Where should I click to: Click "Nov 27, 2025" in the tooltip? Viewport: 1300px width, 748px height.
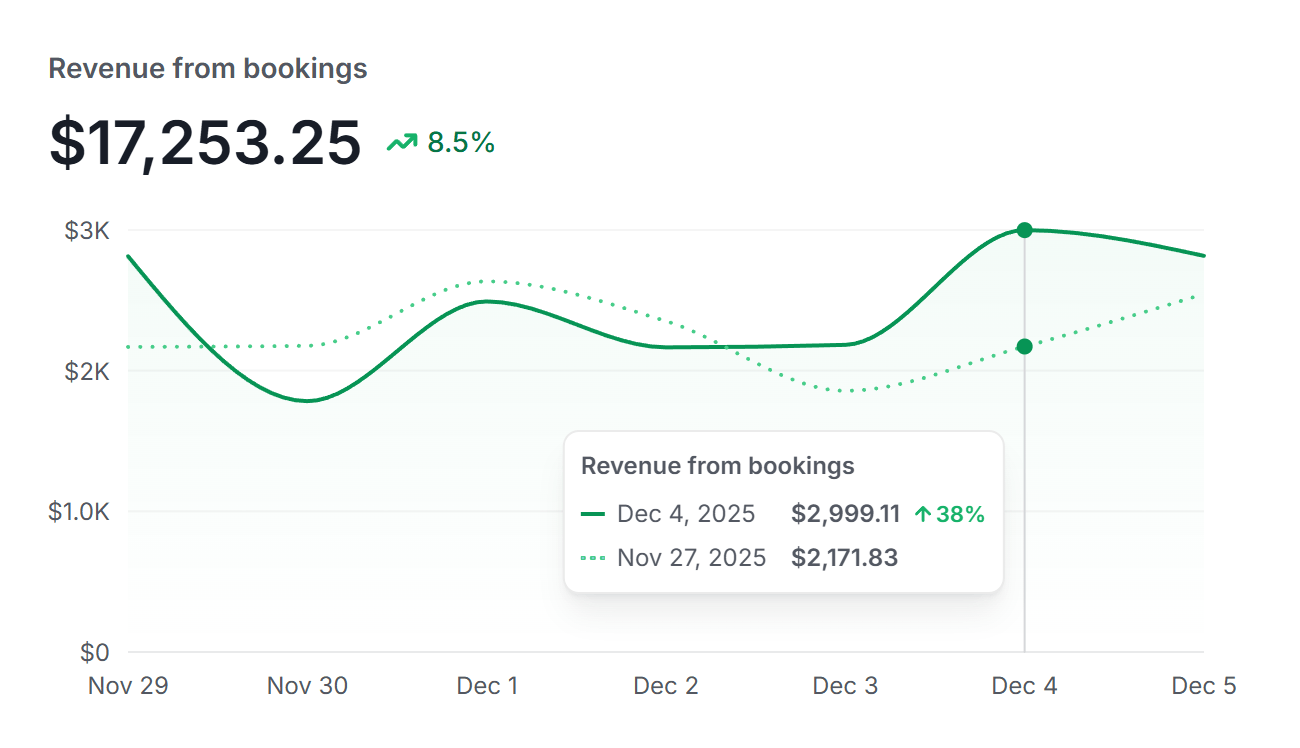[692, 557]
